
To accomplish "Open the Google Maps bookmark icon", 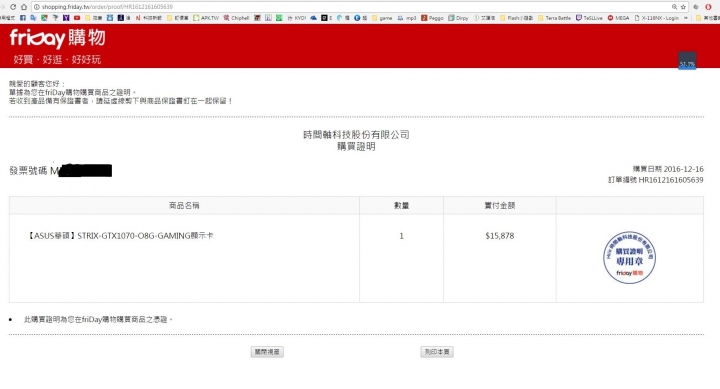I will click(44, 18).
